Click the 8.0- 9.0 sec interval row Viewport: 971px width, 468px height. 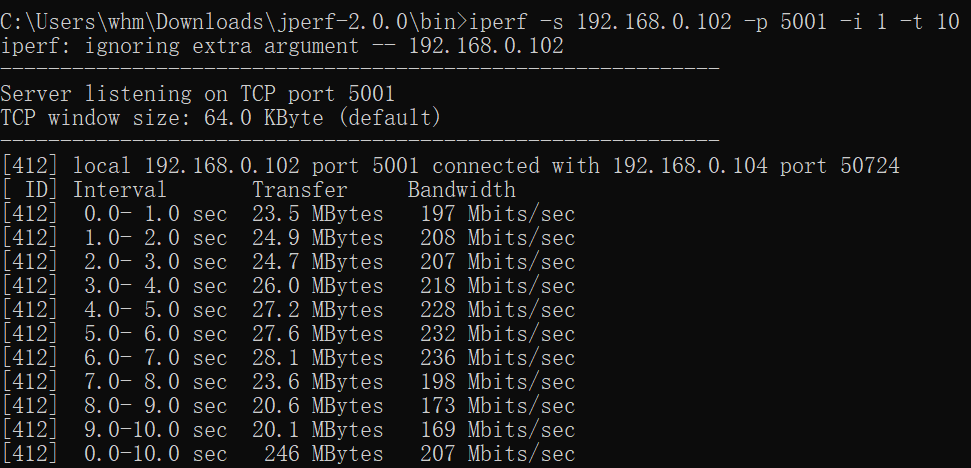point(288,405)
